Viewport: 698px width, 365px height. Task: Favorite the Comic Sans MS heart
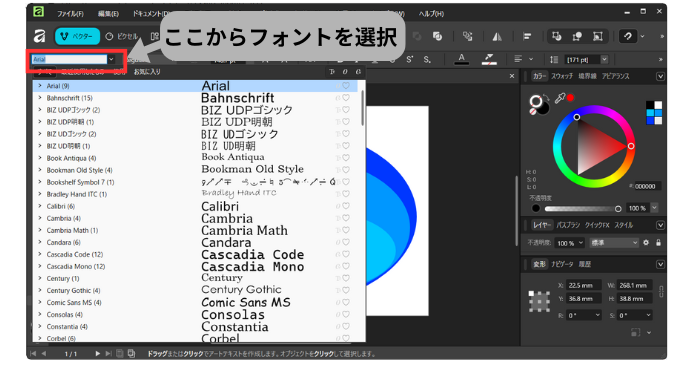[346, 302]
